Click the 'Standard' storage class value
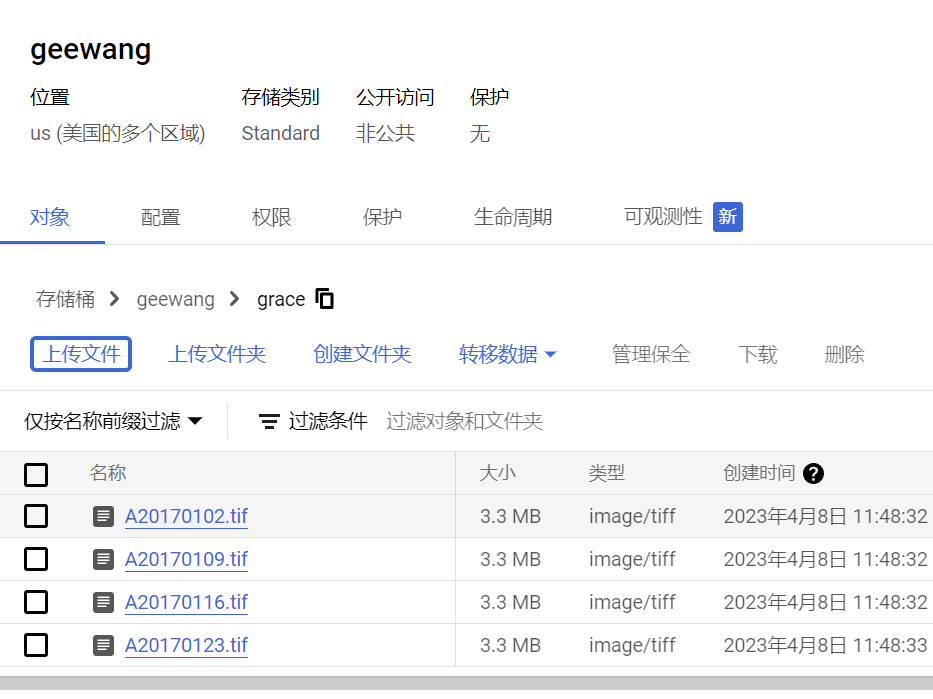The height and width of the screenshot is (699, 933). click(x=281, y=133)
